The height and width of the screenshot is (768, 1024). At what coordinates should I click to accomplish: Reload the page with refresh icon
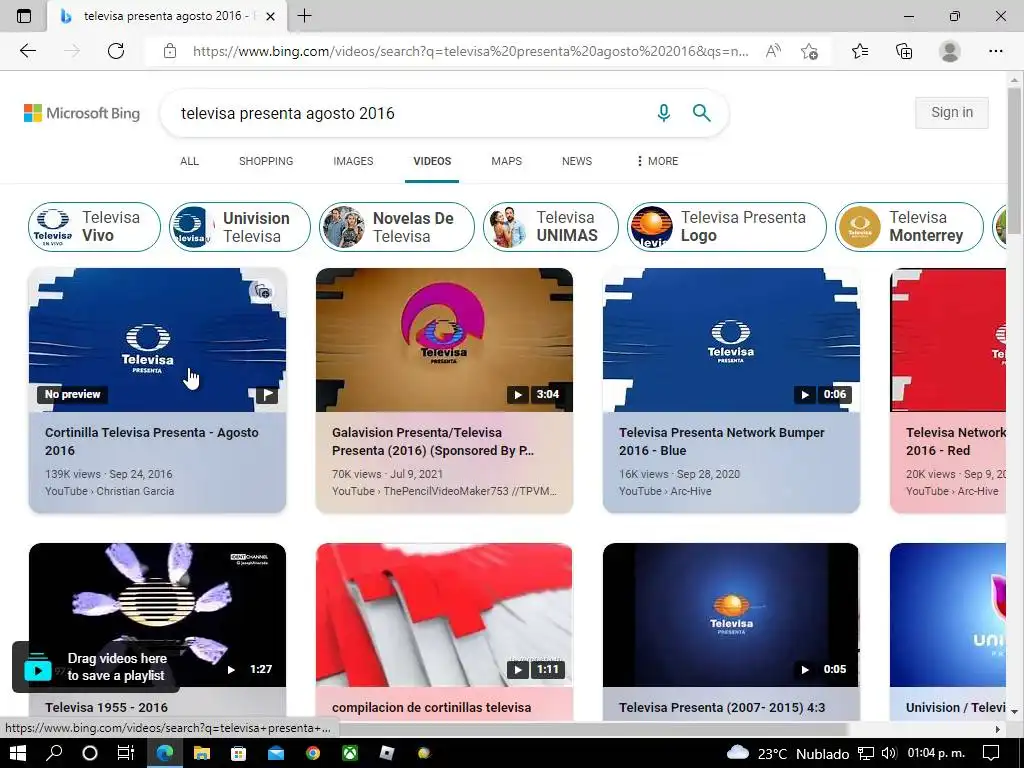click(116, 51)
